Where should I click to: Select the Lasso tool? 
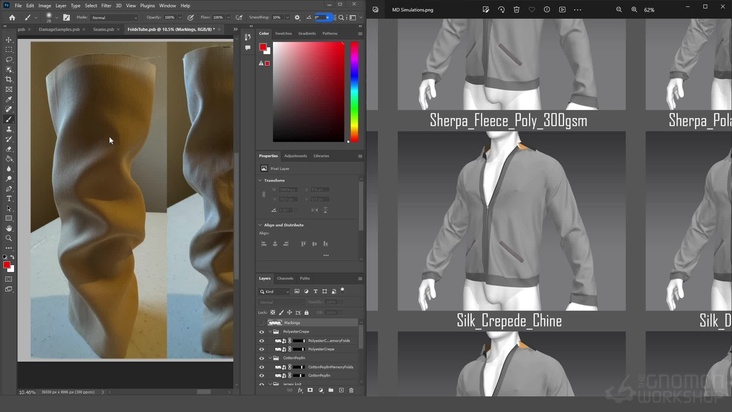(x=9, y=60)
